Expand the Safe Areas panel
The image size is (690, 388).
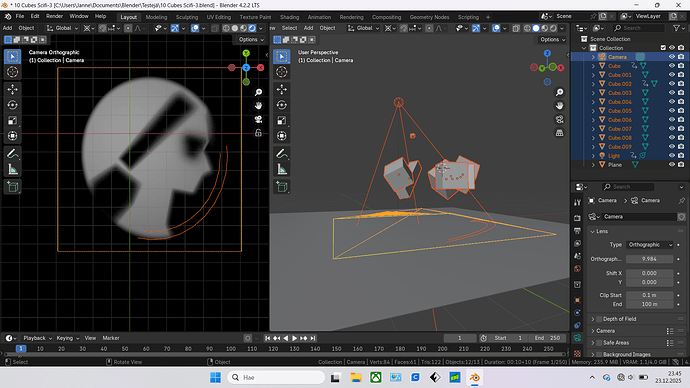(593, 343)
